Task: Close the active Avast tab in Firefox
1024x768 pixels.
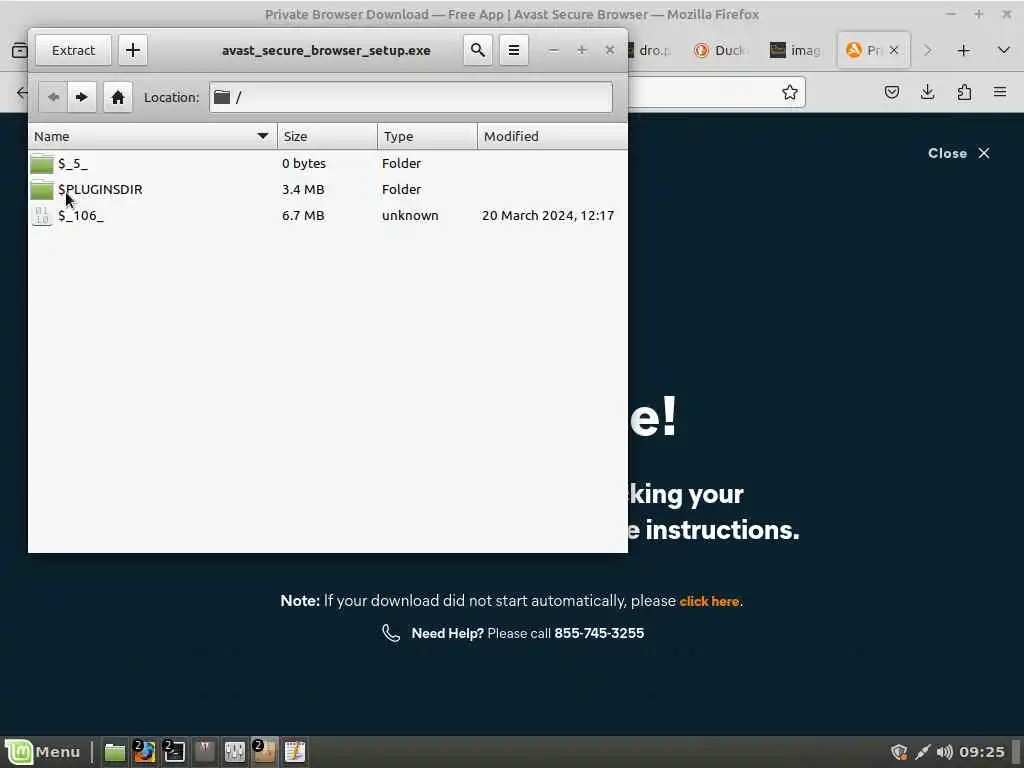Action: [894, 50]
